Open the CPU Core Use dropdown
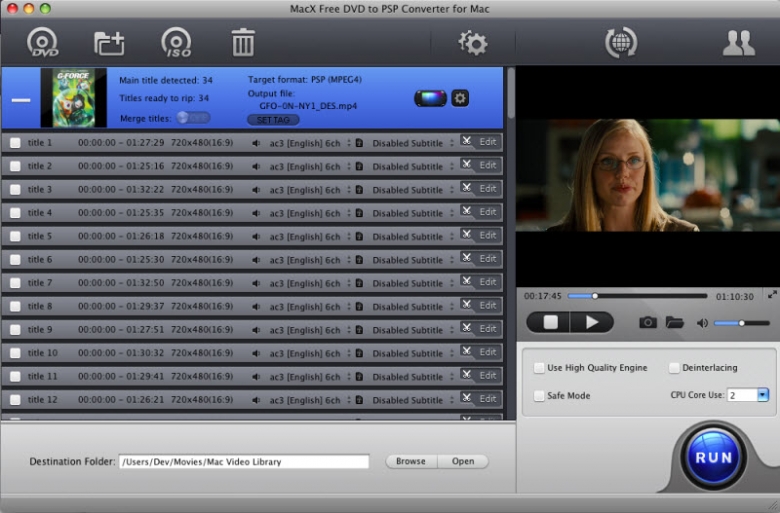Viewport: 780px width, 513px height. 762,395
